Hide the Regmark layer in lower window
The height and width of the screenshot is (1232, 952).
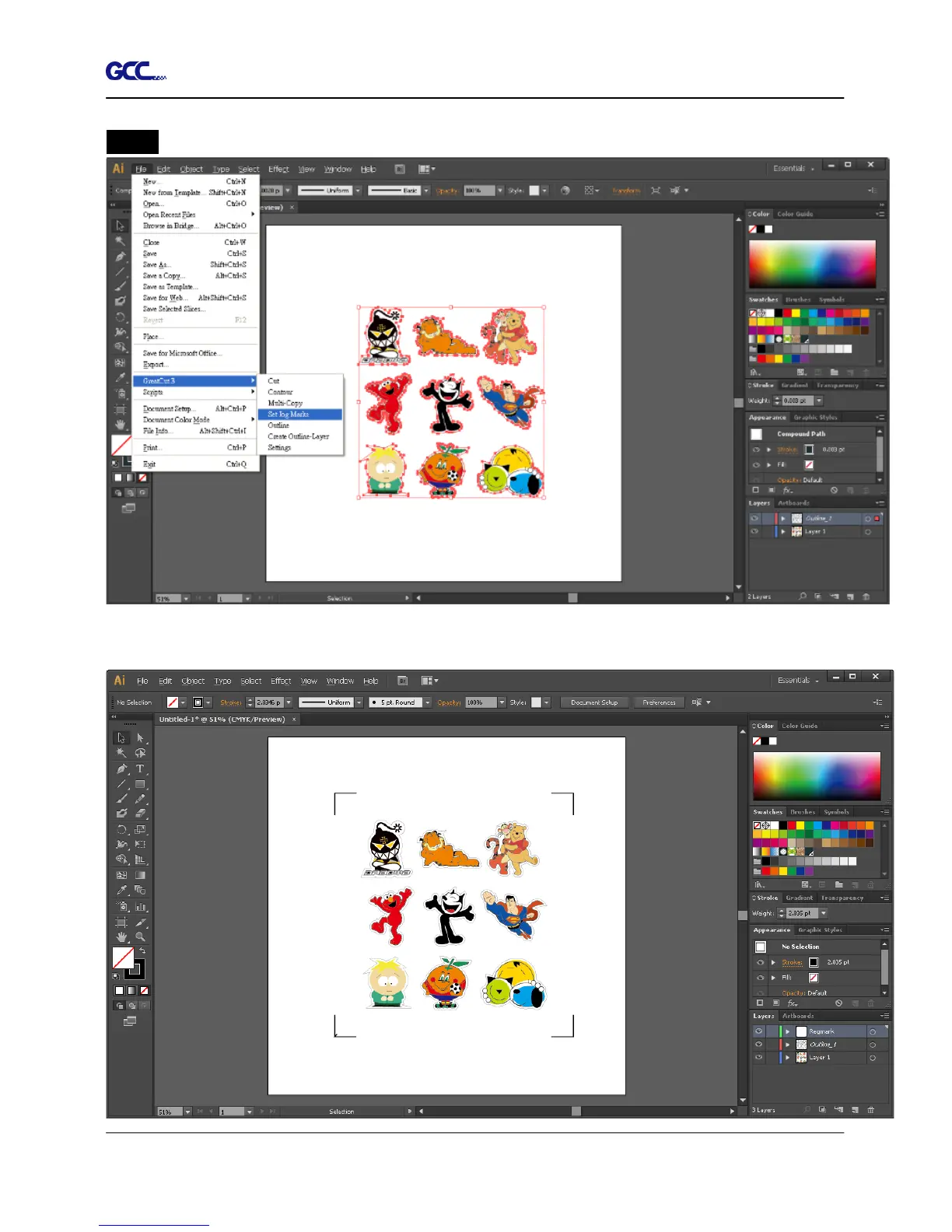coord(758,1031)
